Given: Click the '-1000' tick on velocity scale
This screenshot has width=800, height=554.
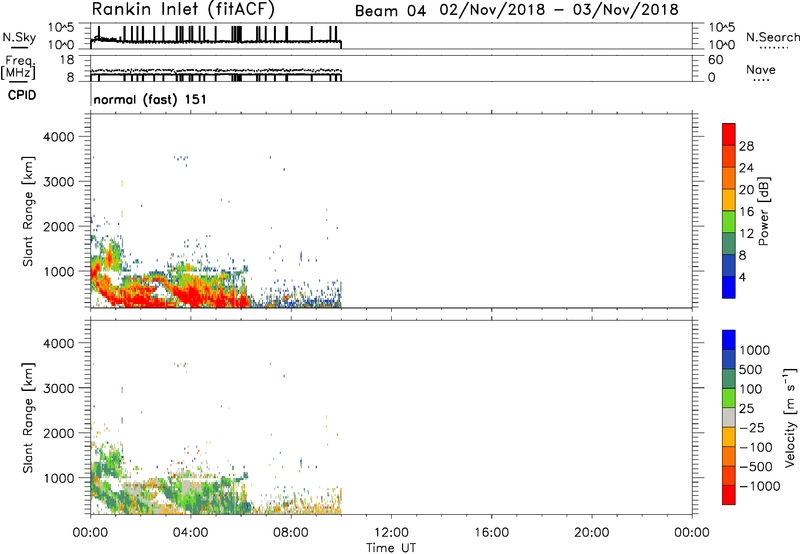Looking at the screenshot, I should (x=759, y=486).
